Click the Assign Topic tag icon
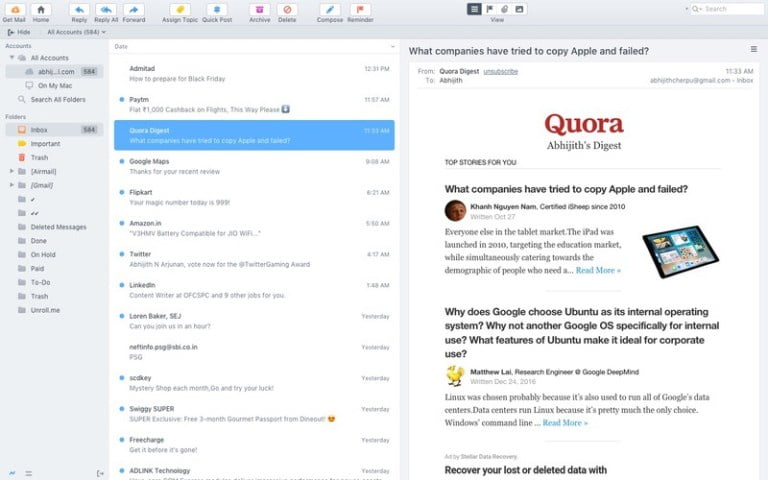This screenshot has height=480, width=768. coord(180,9)
